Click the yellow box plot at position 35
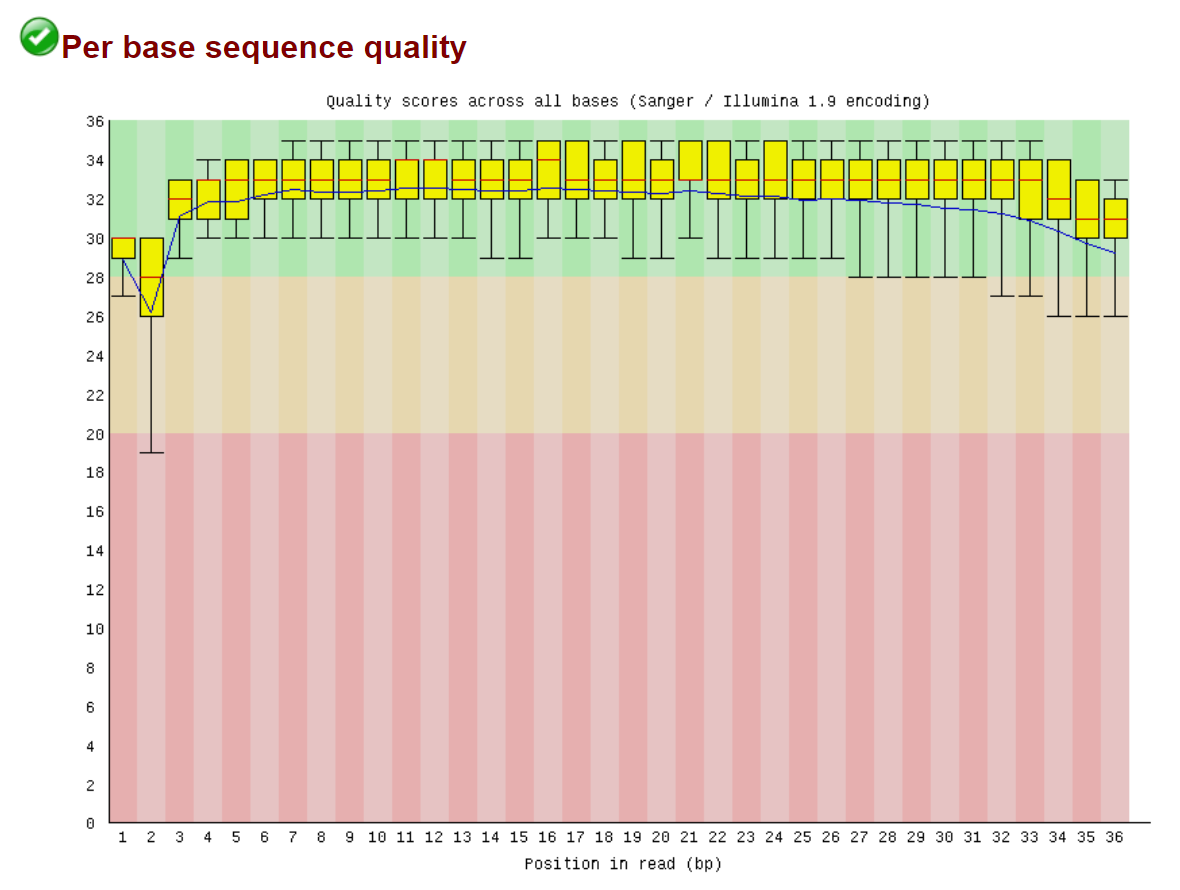The width and height of the screenshot is (1180, 890). tap(1087, 208)
